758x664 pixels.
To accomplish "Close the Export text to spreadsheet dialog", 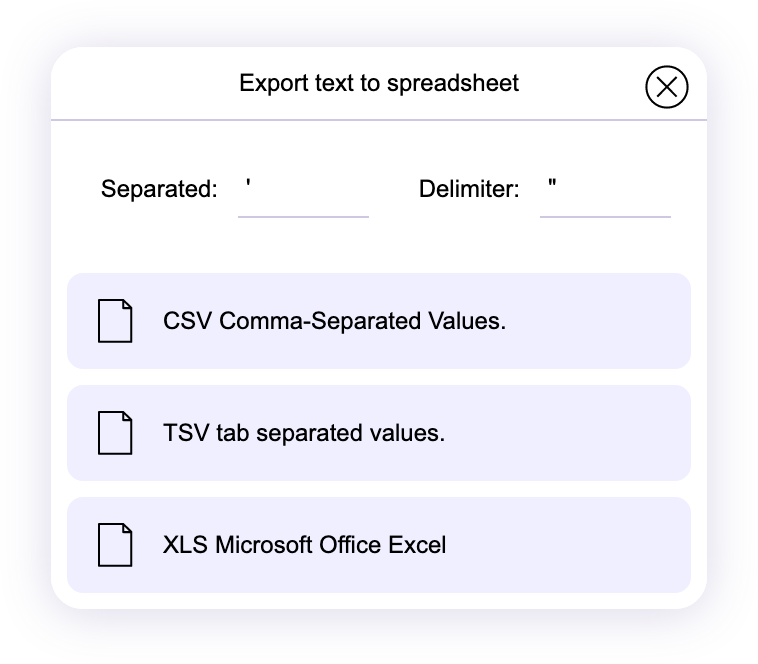I will click(x=667, y=87).
